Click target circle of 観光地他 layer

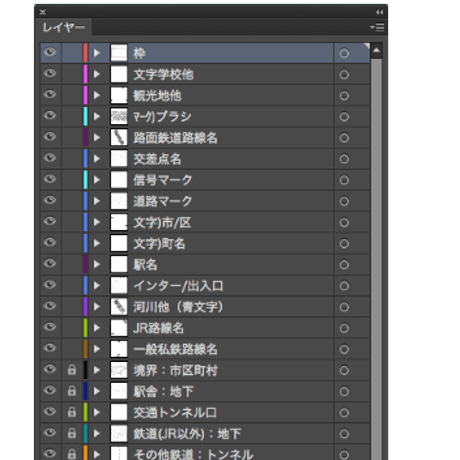[x=344, y=96]
